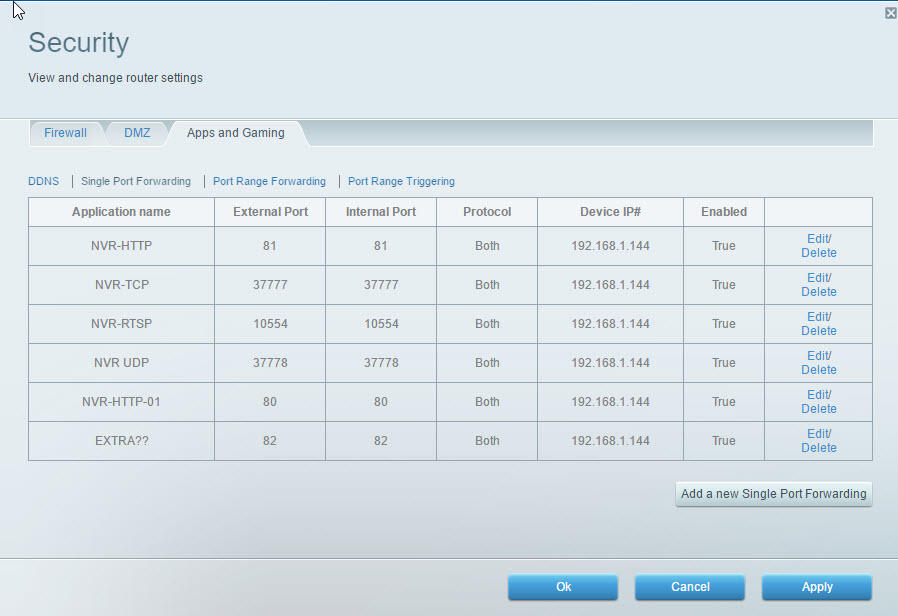This screenshot has width=898, height=616.
Task: Delete the NVR-RTSP rule
Action: [x=818, y=331]
